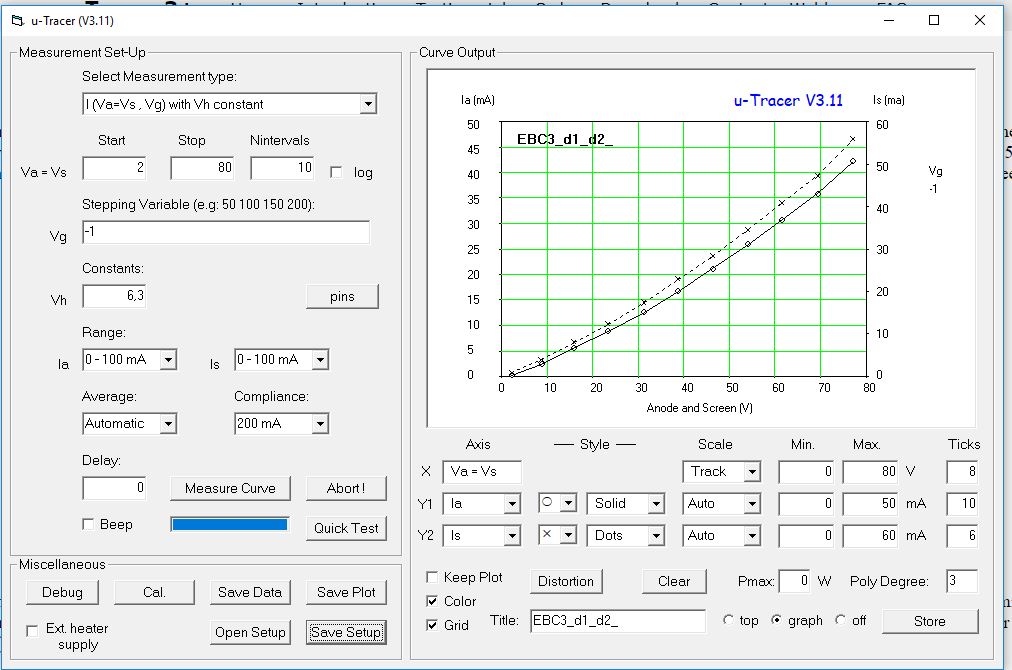Click the Save Setup button
Viewport: 1012px width, 670px height.
click(x=346, y=633)
